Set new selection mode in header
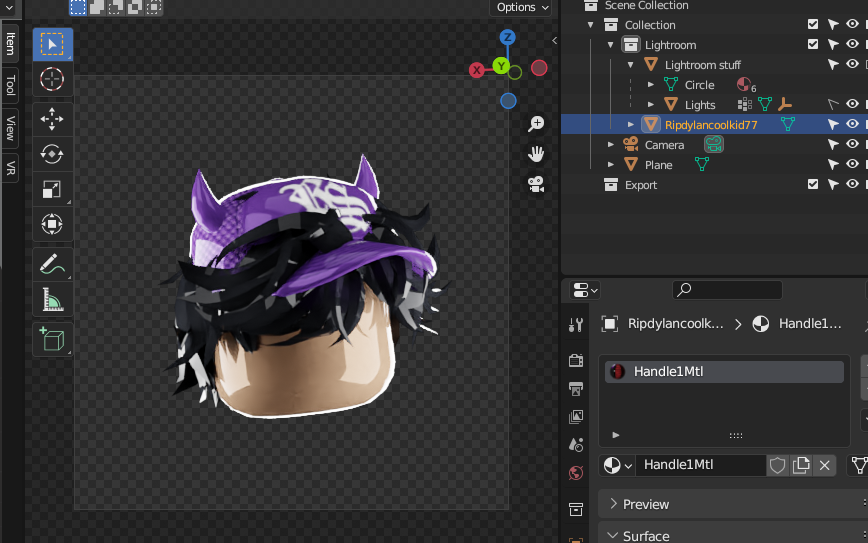Viewport: 868px width, 543px height. (x=78, y=7)
